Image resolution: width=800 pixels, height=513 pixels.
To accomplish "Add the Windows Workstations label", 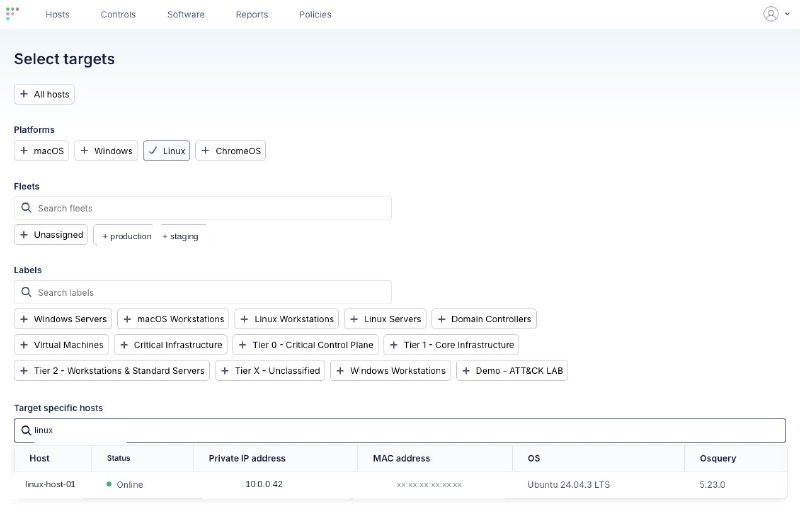I will pos(390,371).
